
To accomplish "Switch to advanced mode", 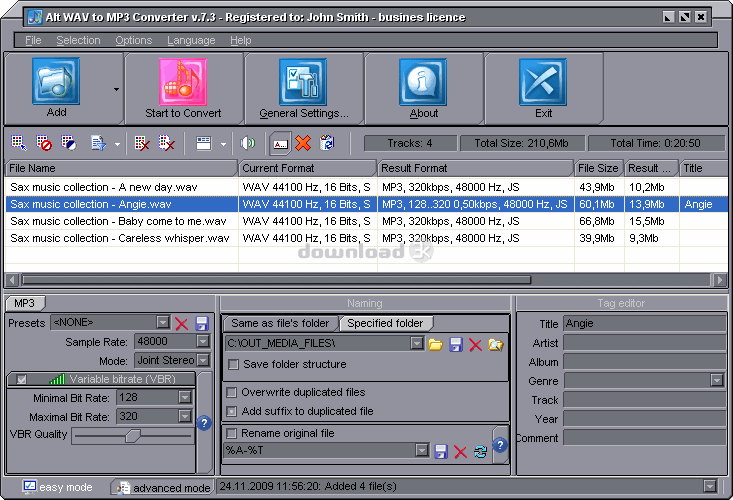I will 163,487.
